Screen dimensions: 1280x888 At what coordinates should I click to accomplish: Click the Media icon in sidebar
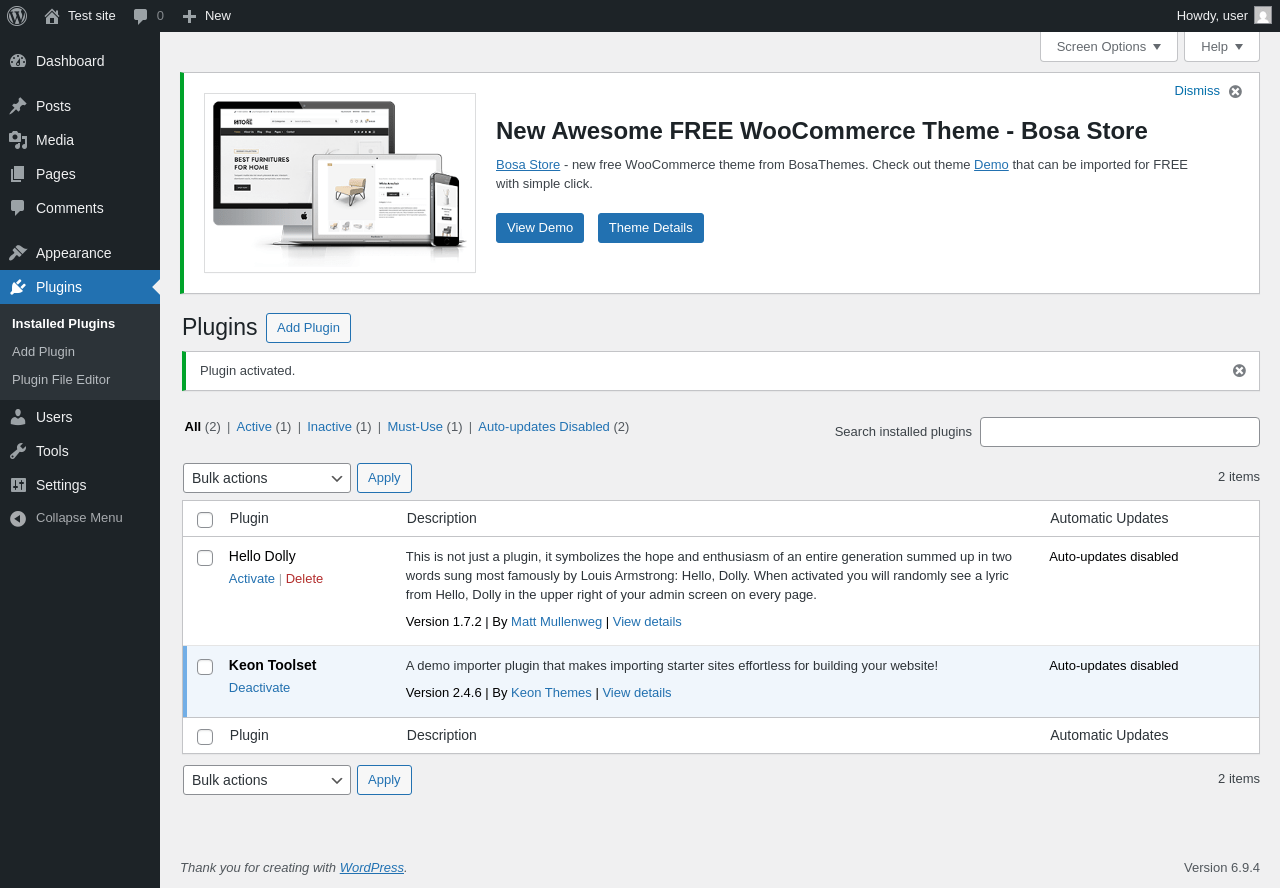coord(18,140)
